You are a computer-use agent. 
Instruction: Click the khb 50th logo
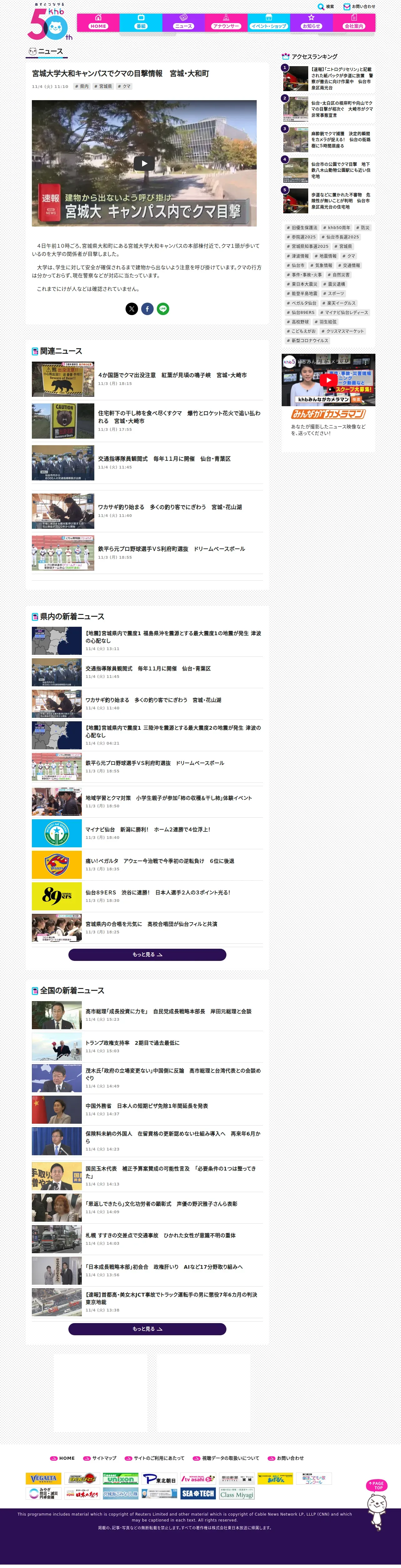click(x=49, y=22)
